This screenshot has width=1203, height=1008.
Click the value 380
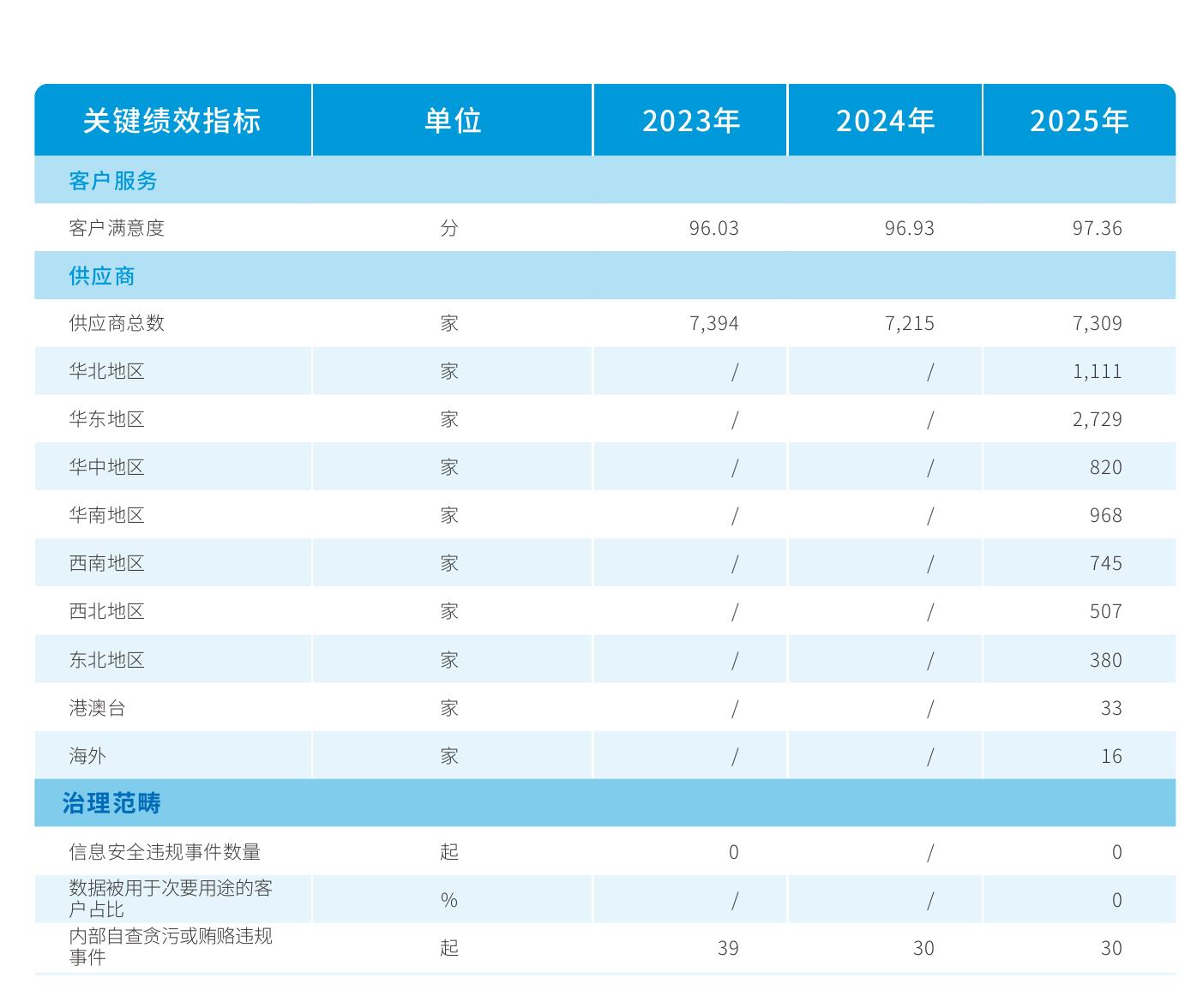(1106, 660)
